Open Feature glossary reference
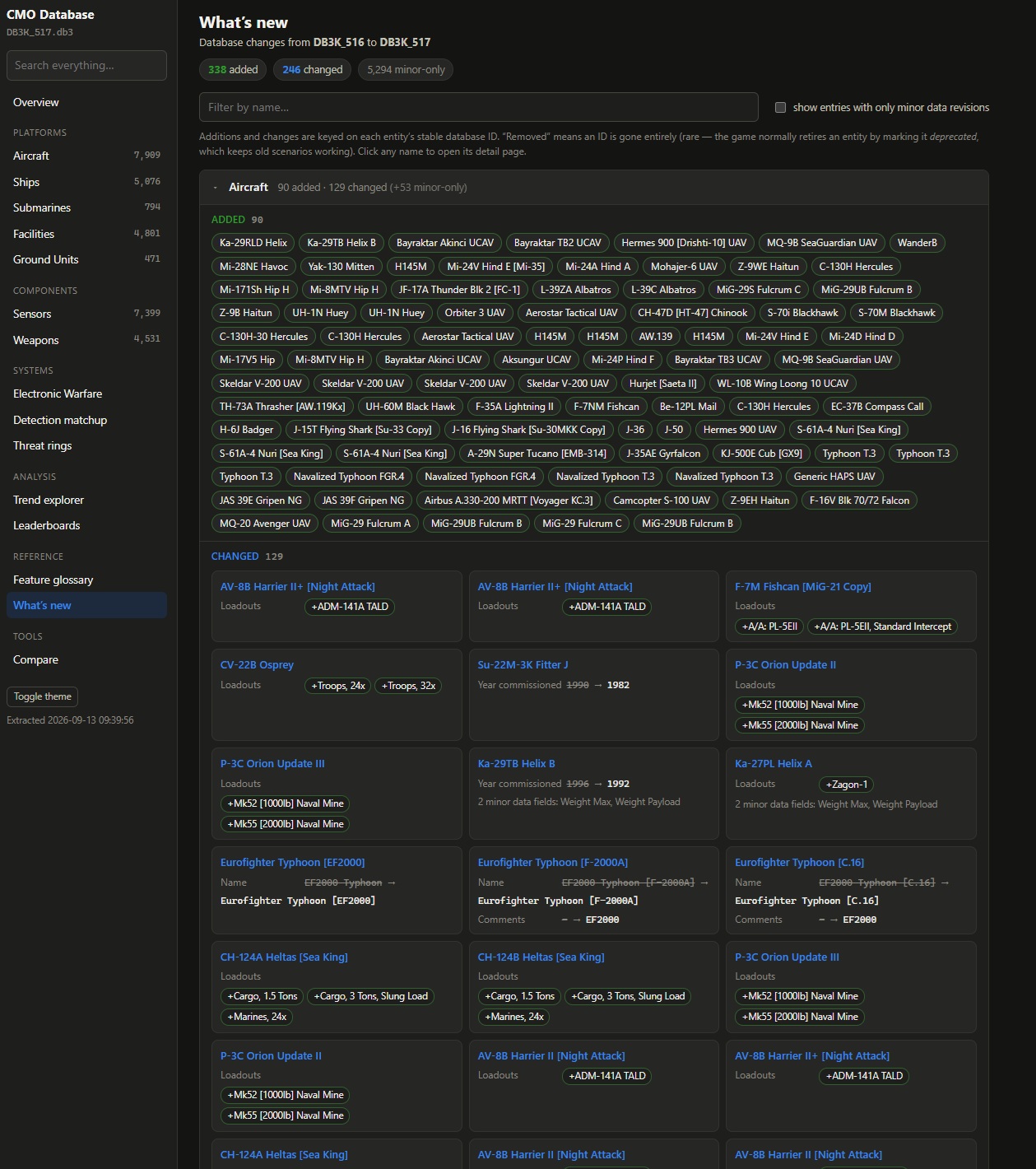The height and width of the screenshot is (1169, 1036). pos(86,580)
